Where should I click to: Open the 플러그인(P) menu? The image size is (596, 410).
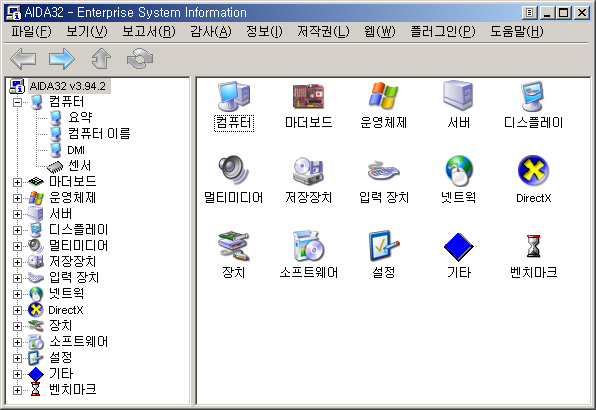pos(442,32)
